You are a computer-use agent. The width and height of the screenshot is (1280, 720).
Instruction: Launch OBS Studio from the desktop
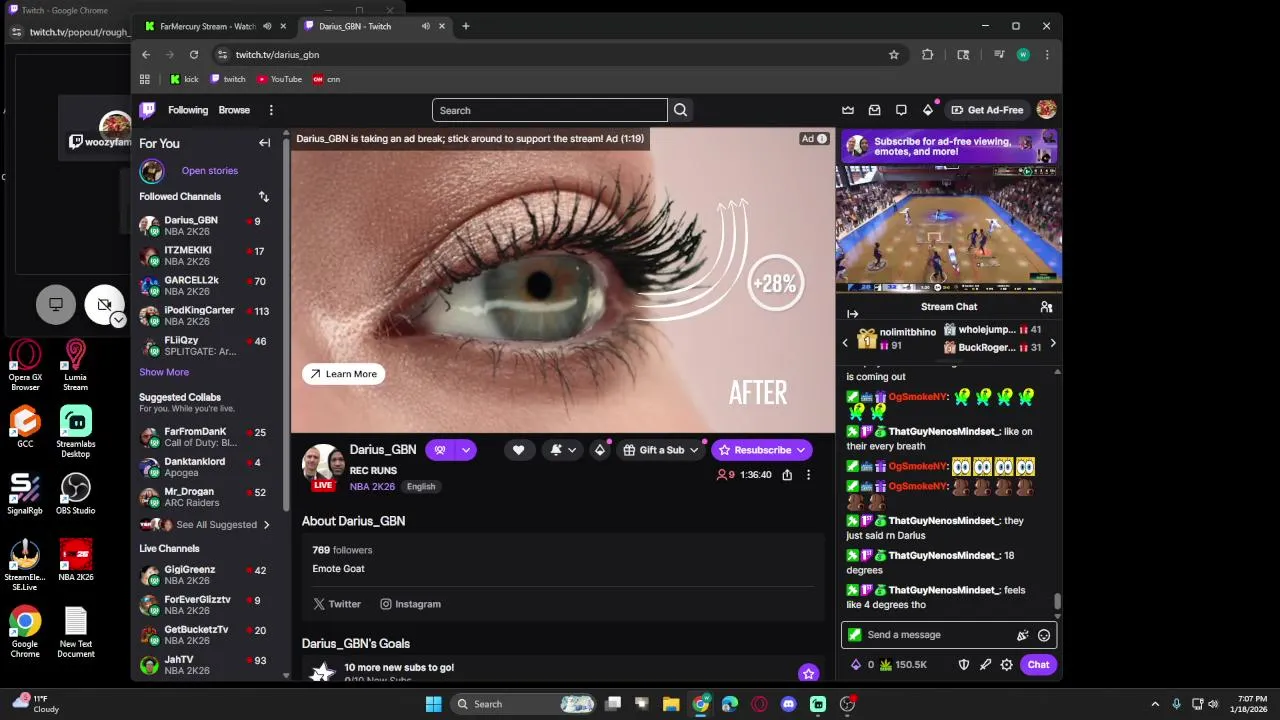pos(75,494)
